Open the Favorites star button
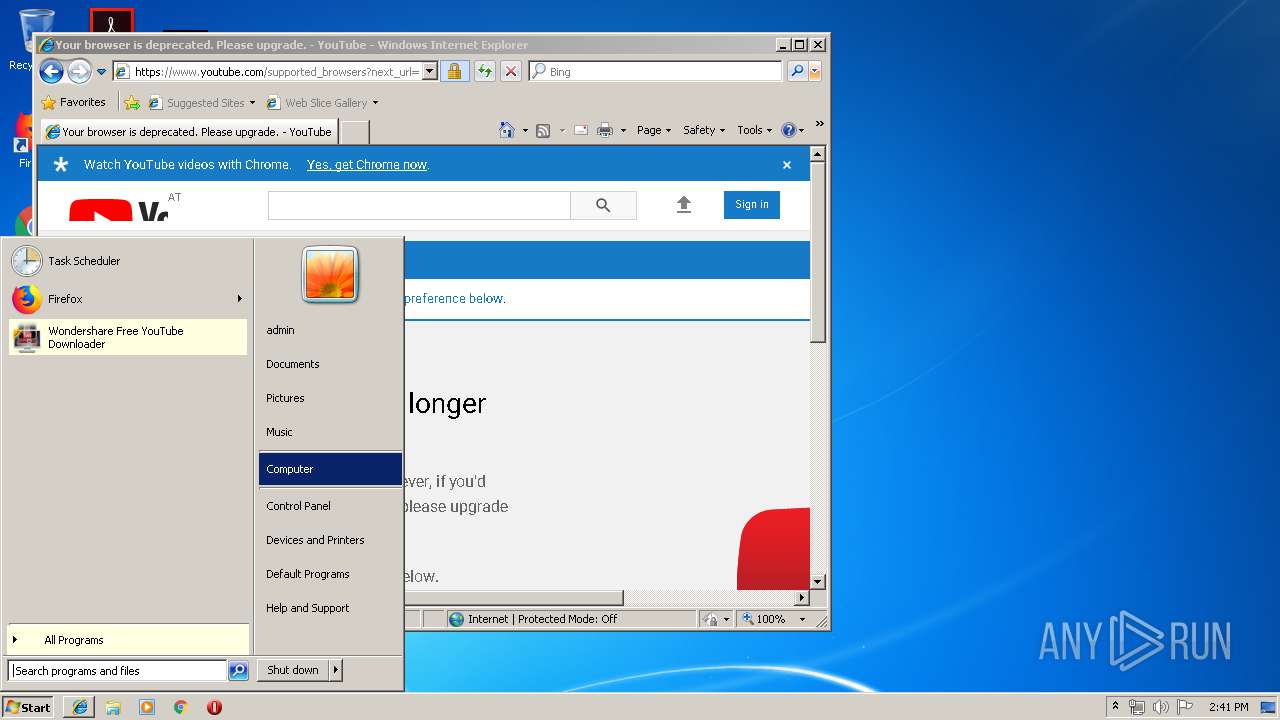 tap(73, 102)
